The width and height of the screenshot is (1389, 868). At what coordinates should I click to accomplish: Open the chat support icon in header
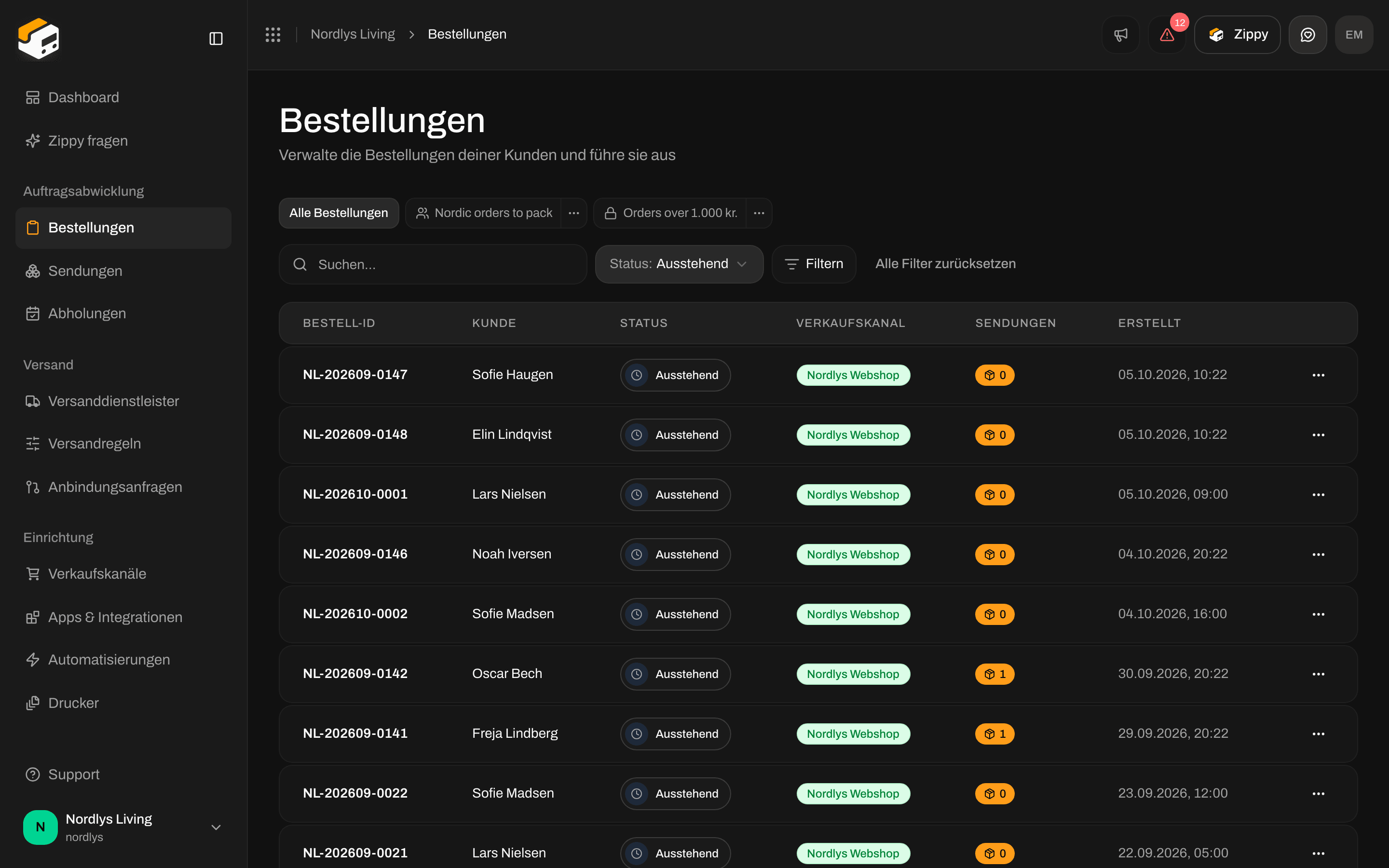point(1307,34)
